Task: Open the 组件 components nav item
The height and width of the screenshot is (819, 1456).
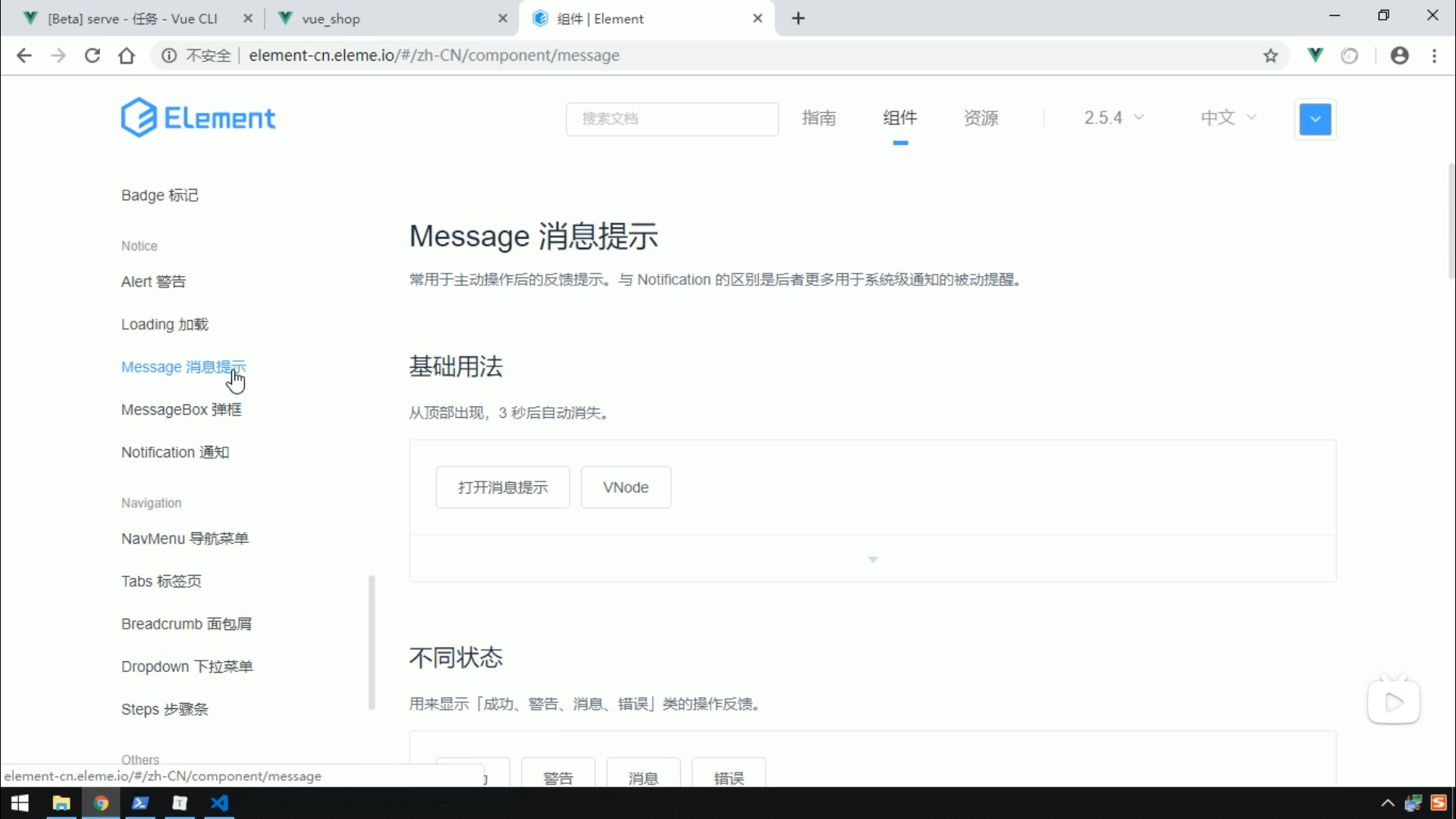Action: pos(900,118)
